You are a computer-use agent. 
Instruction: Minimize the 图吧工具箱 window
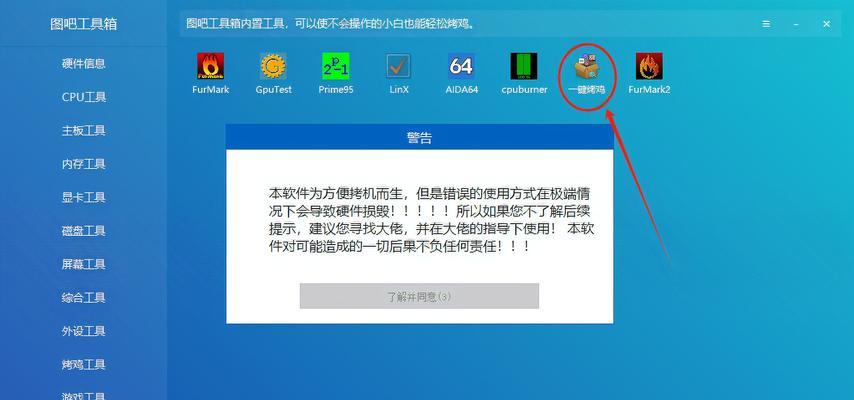[x=796, y=24]
